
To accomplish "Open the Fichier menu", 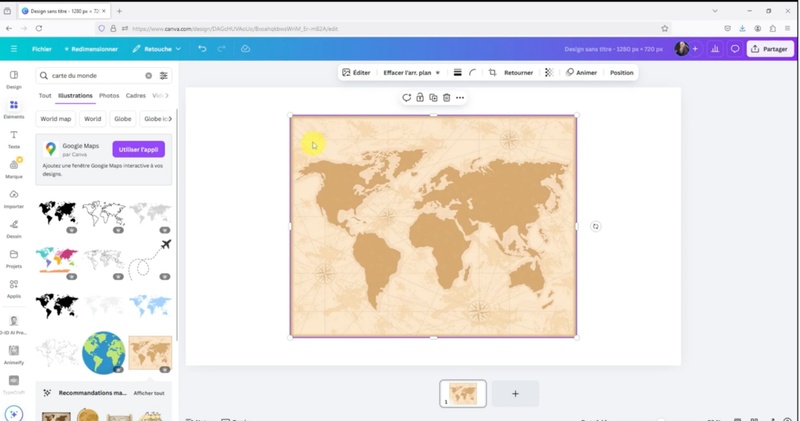I will [42, 49].
